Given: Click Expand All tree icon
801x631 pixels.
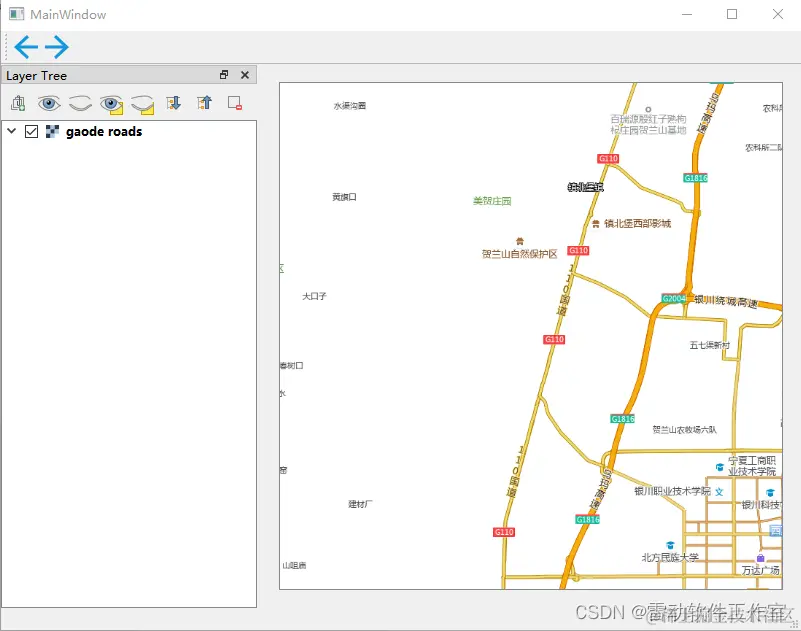Looking at the screenshot, I should (x=174, y=103).
